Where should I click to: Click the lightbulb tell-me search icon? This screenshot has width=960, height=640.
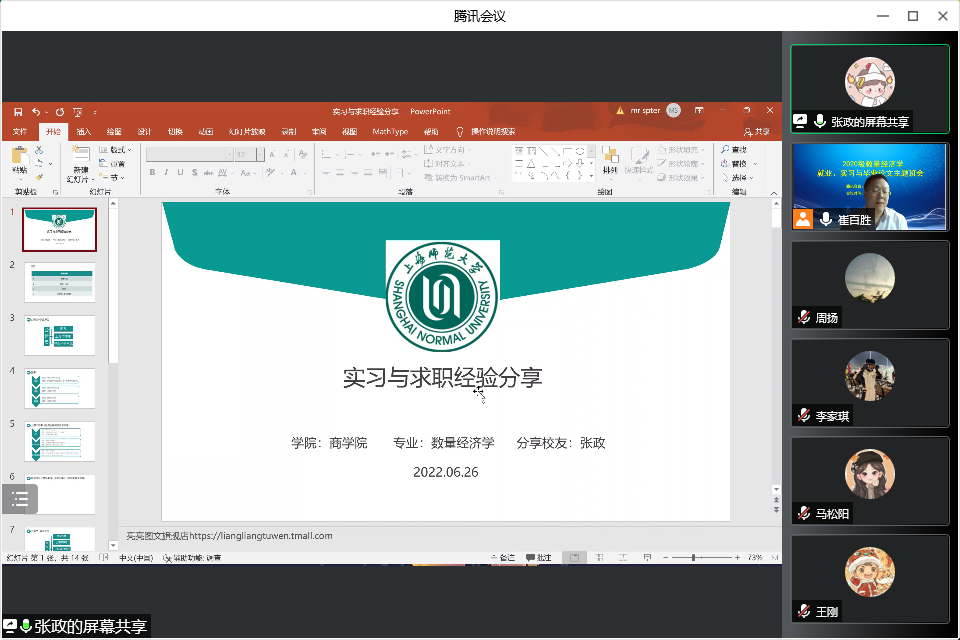pyautogui.click(x=460, y=132)
